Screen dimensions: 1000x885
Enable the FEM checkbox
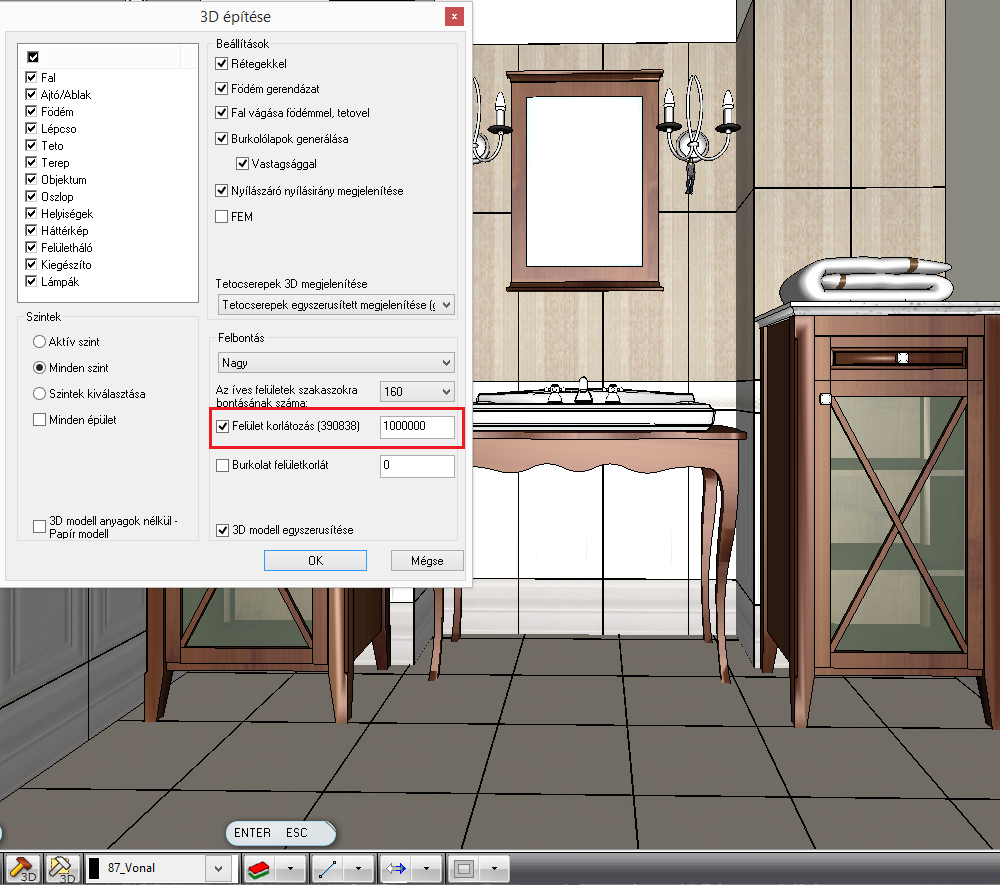click(x=223, y=216)
